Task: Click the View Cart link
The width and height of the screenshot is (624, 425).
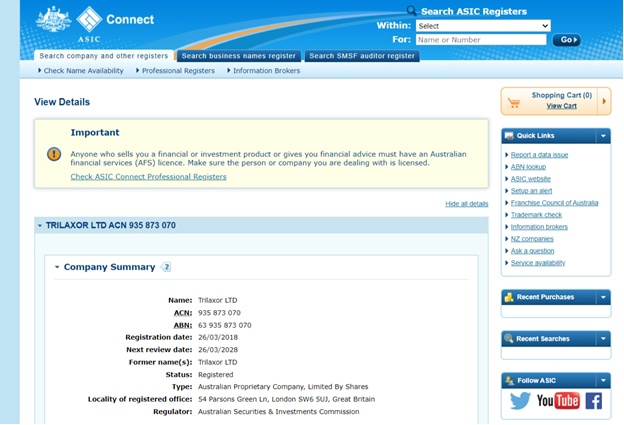Action: pos(561,106)
